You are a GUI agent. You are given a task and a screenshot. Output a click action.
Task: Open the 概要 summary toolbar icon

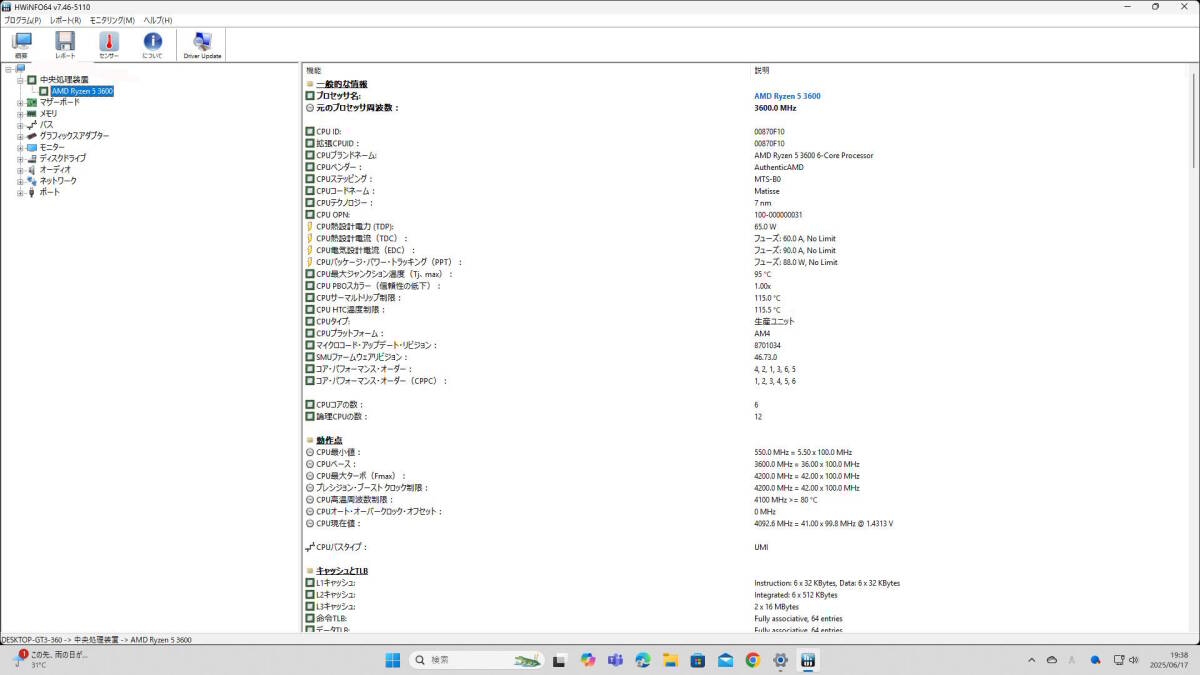click(x=21, y=45)
